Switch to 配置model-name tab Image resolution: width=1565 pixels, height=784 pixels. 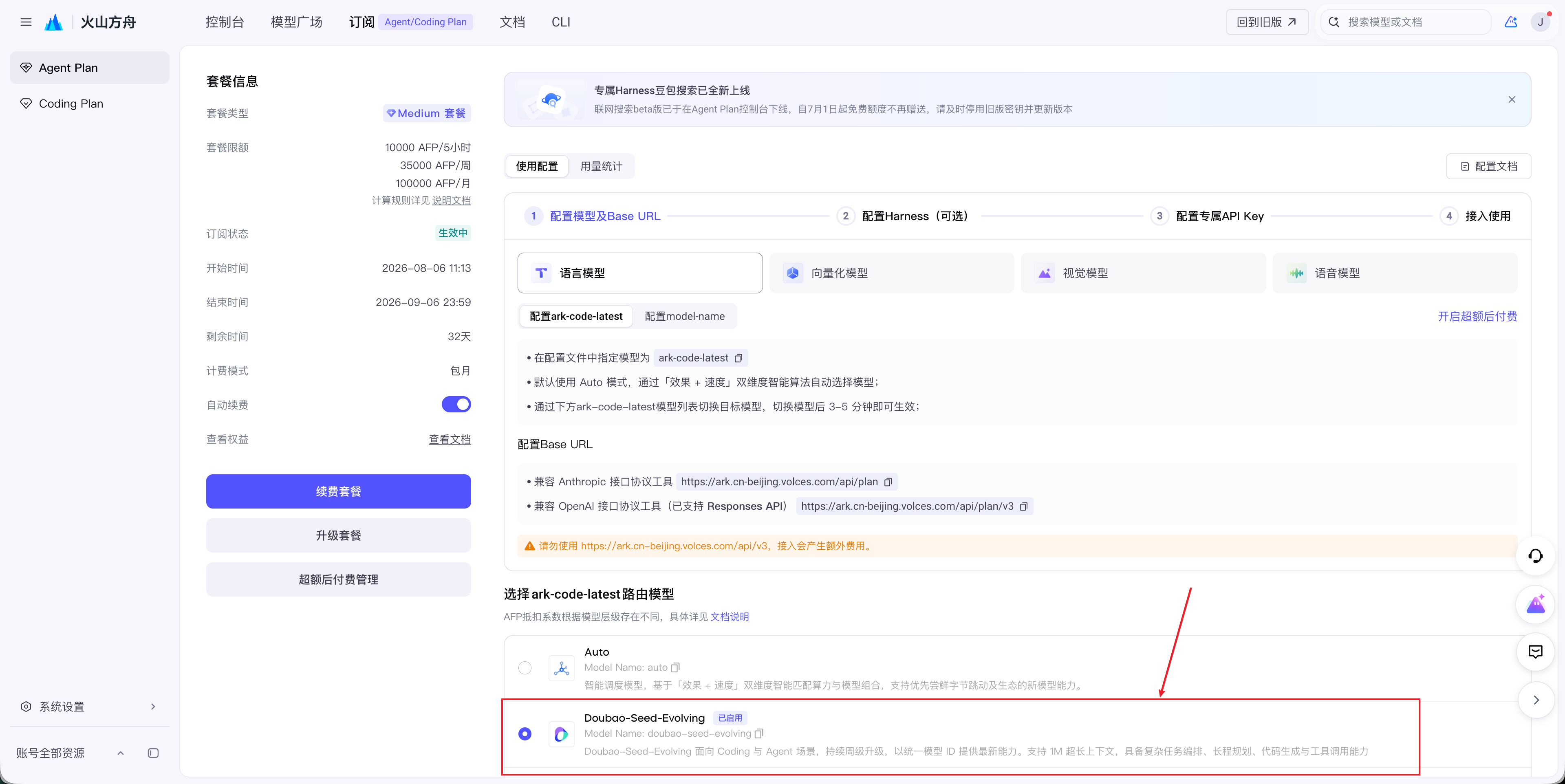[685, 316]
